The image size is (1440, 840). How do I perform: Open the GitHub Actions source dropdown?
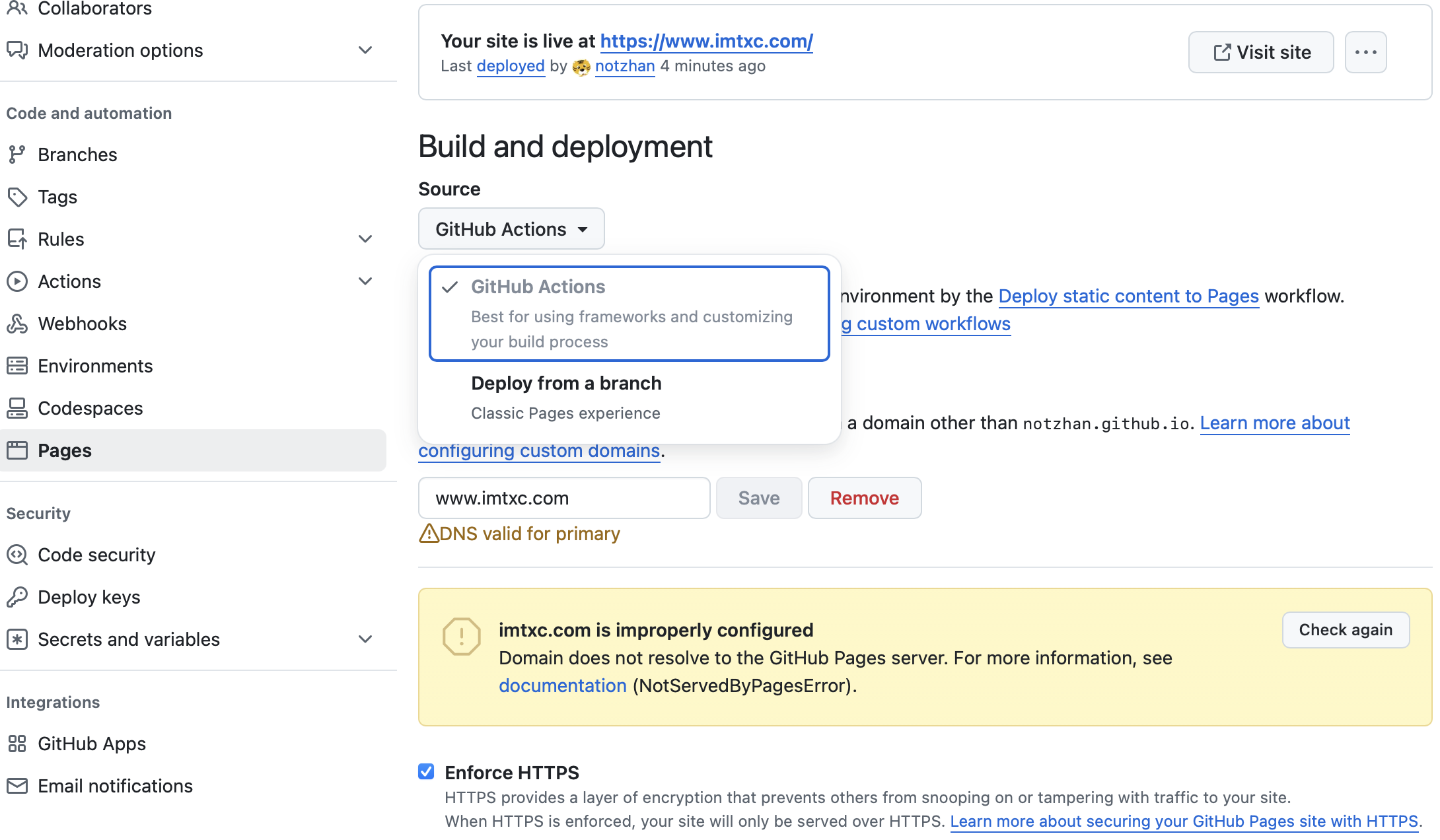point(511,229)
